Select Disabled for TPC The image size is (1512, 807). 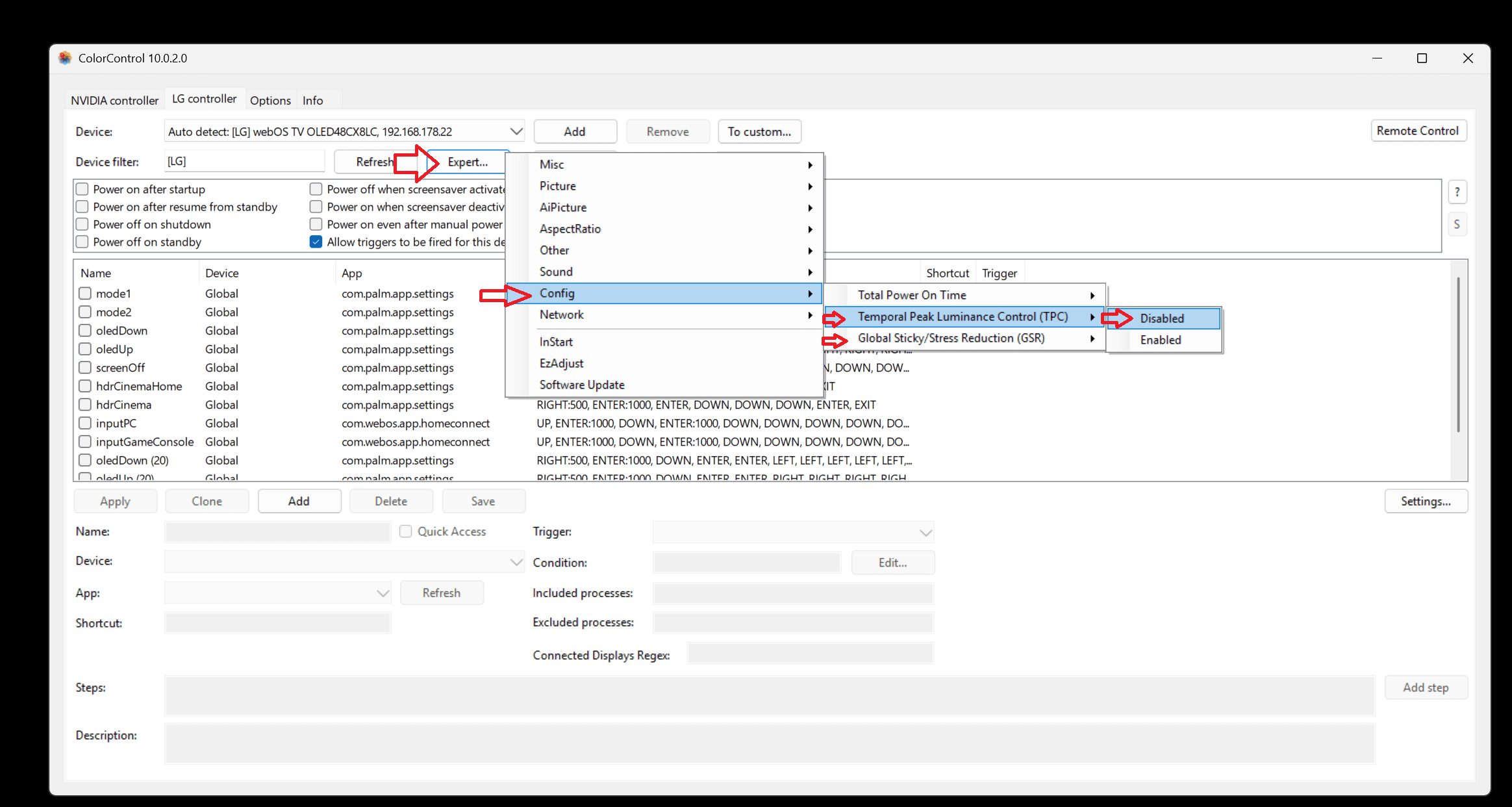[x=1164, y=318]
